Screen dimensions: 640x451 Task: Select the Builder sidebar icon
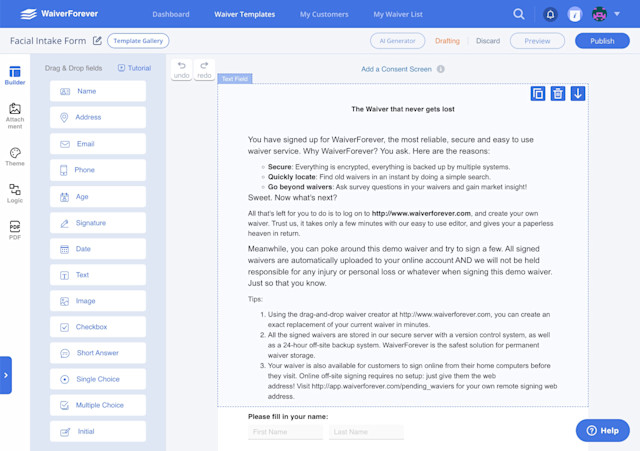tap(15, 76)
